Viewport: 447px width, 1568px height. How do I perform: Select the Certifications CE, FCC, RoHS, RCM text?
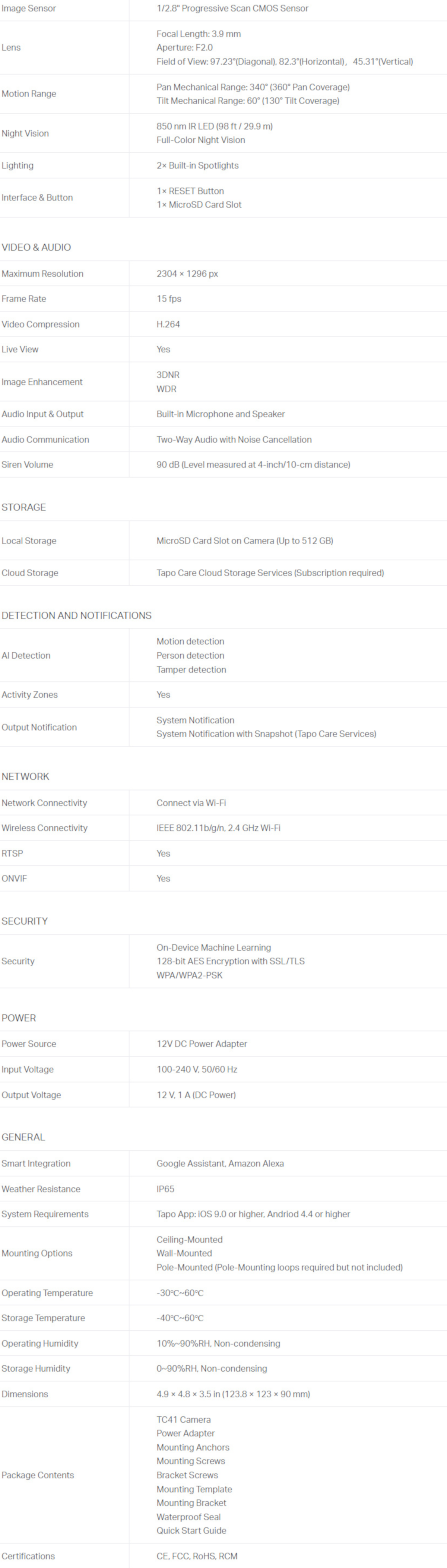(x=197, y=1556)
